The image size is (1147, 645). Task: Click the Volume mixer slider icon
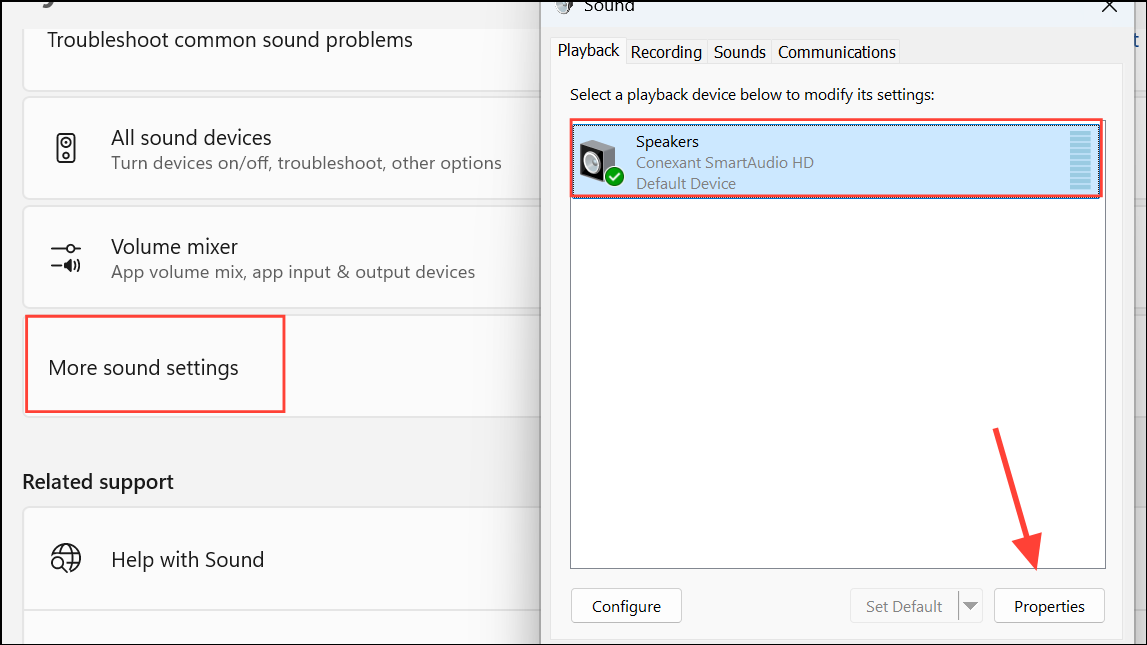click(x=66, y=258)
